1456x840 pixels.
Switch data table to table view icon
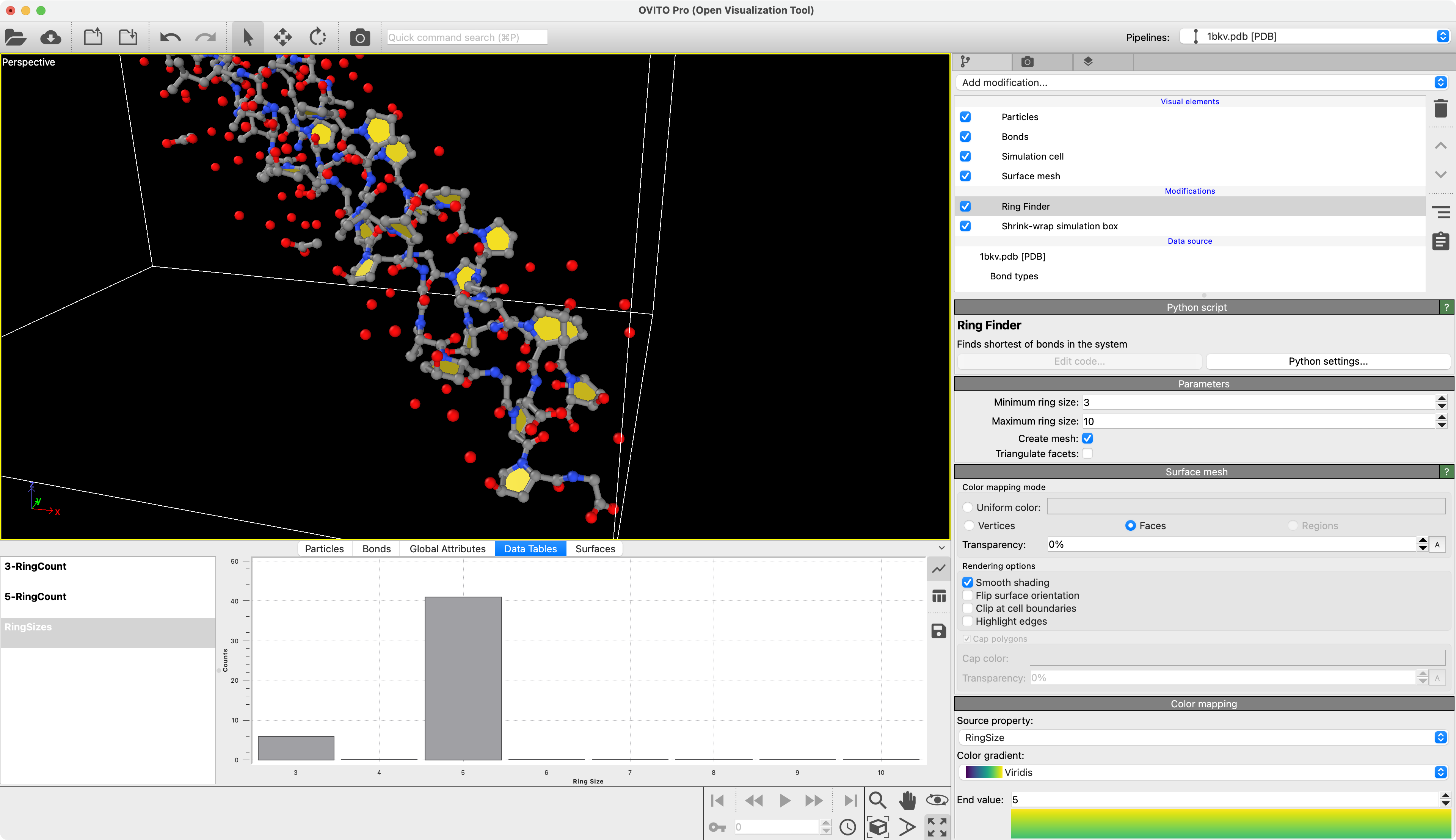coord(939,597)
